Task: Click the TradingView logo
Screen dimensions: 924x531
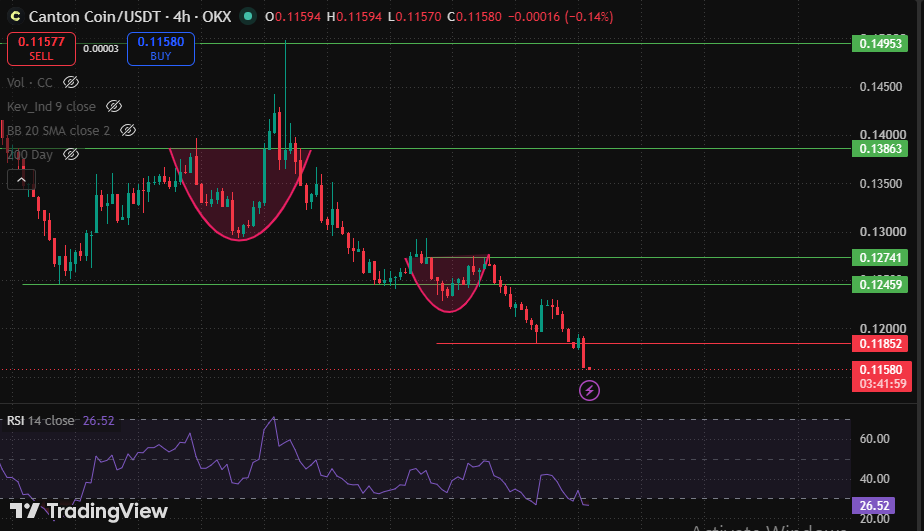Action: [x=89, y=510]
